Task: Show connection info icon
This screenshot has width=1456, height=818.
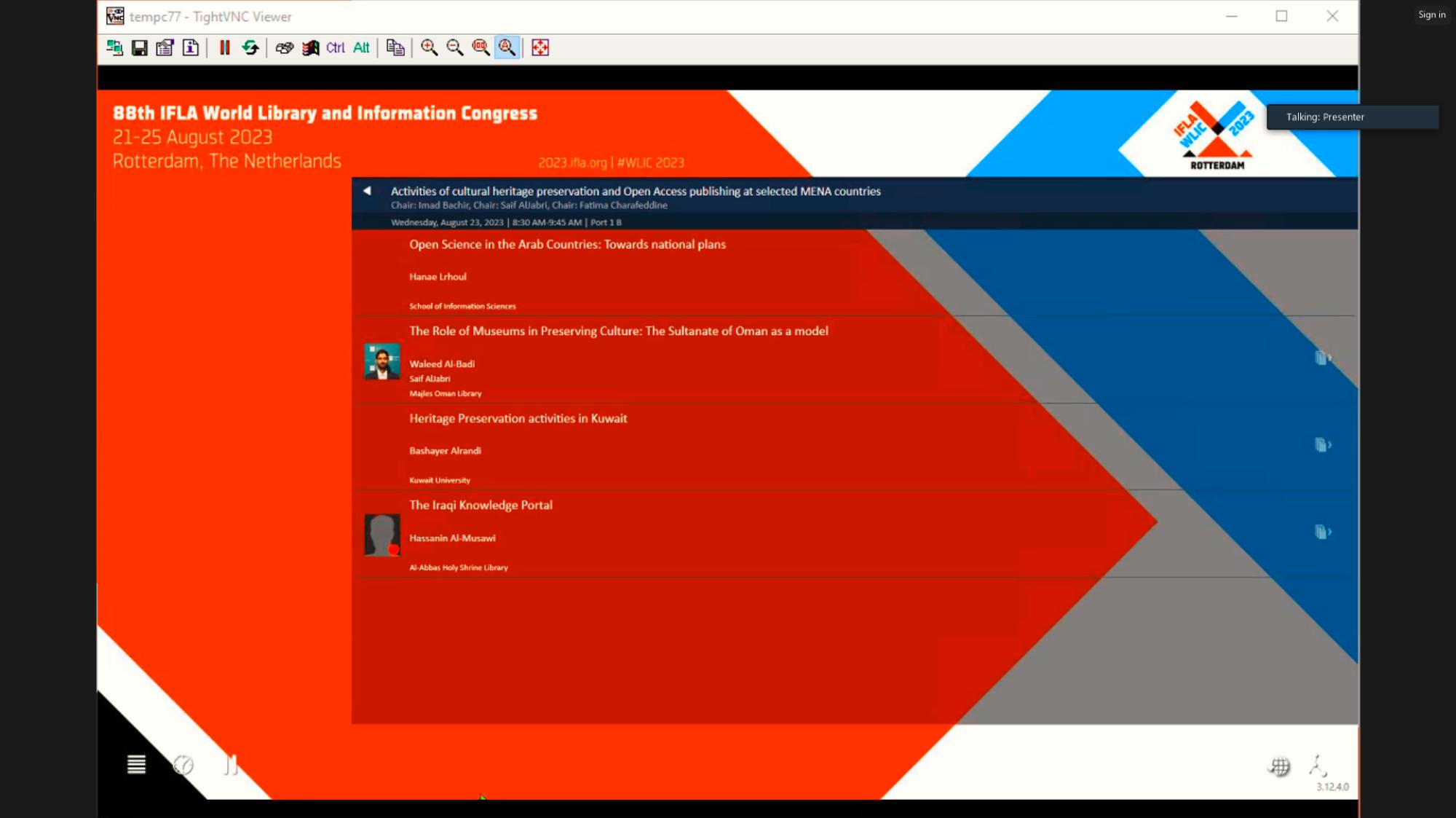Action: (x=191, y=48)
